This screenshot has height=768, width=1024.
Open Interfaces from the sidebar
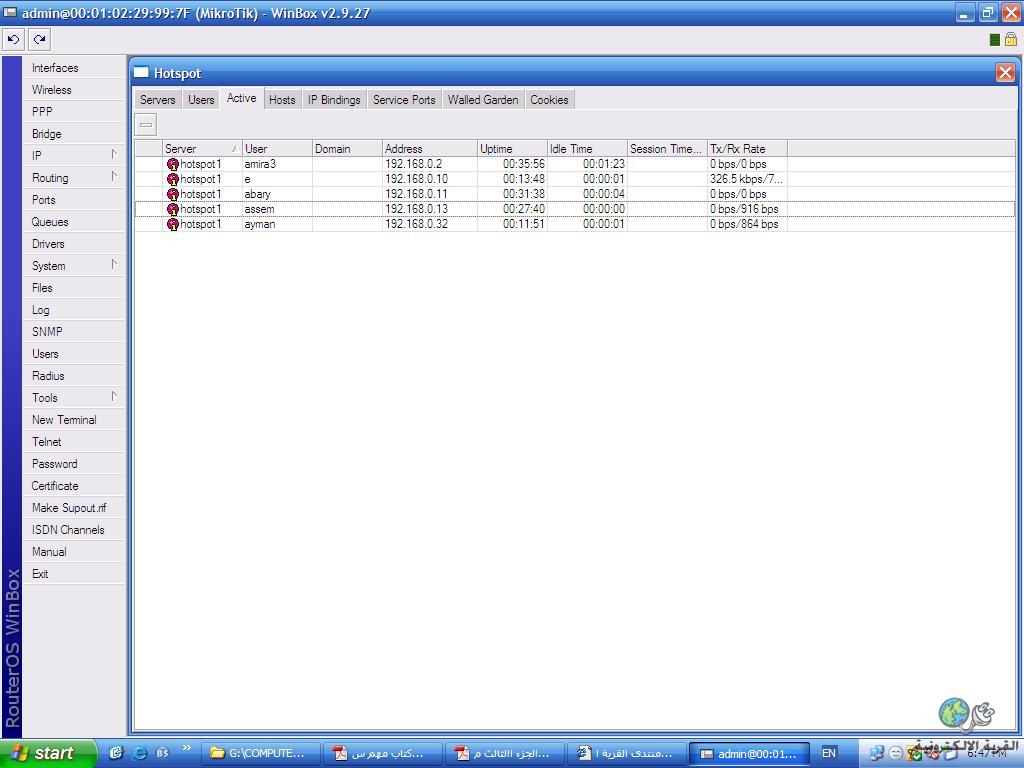coord(74,67)
